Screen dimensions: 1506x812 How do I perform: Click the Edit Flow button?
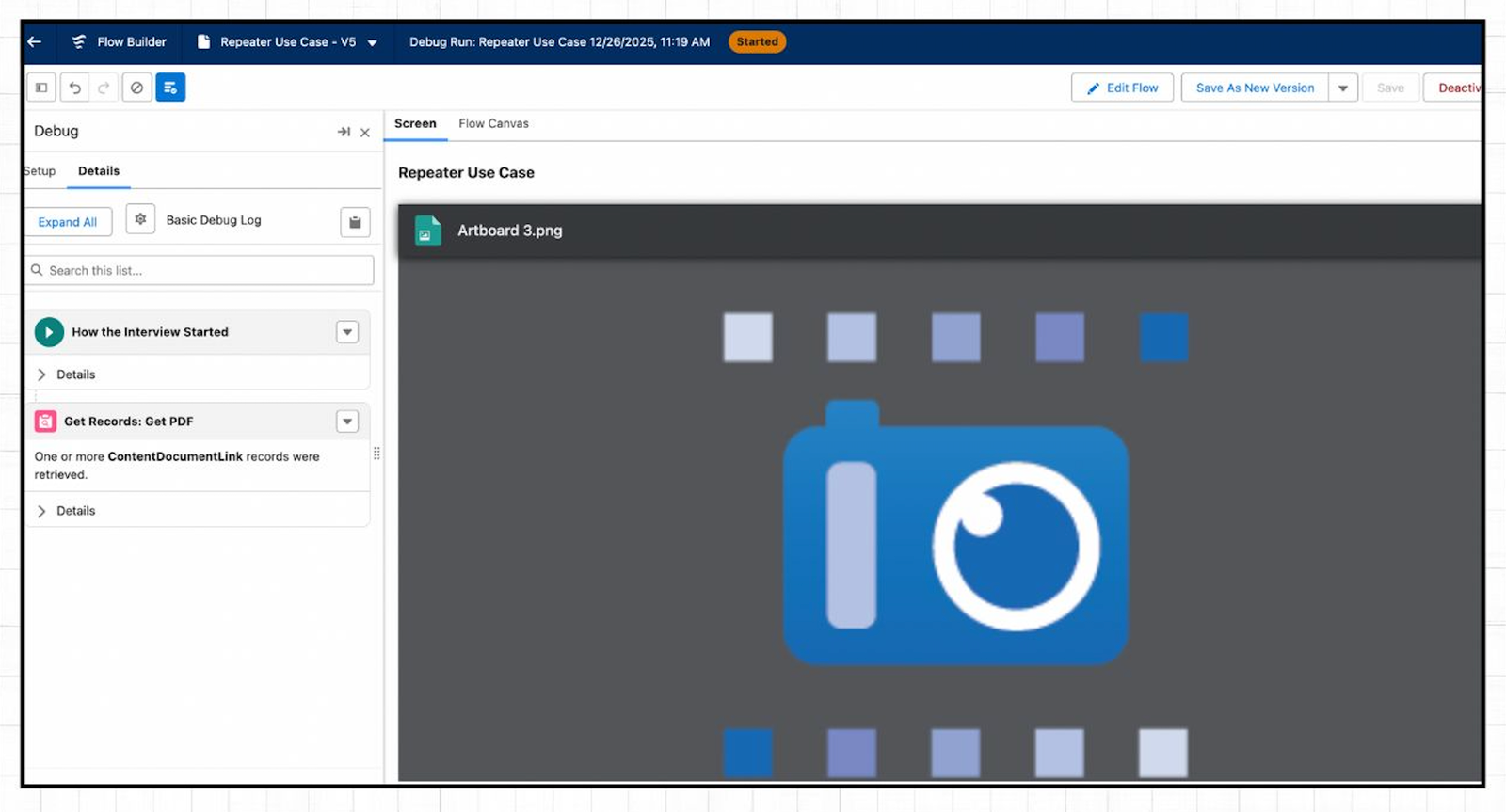1122,88
